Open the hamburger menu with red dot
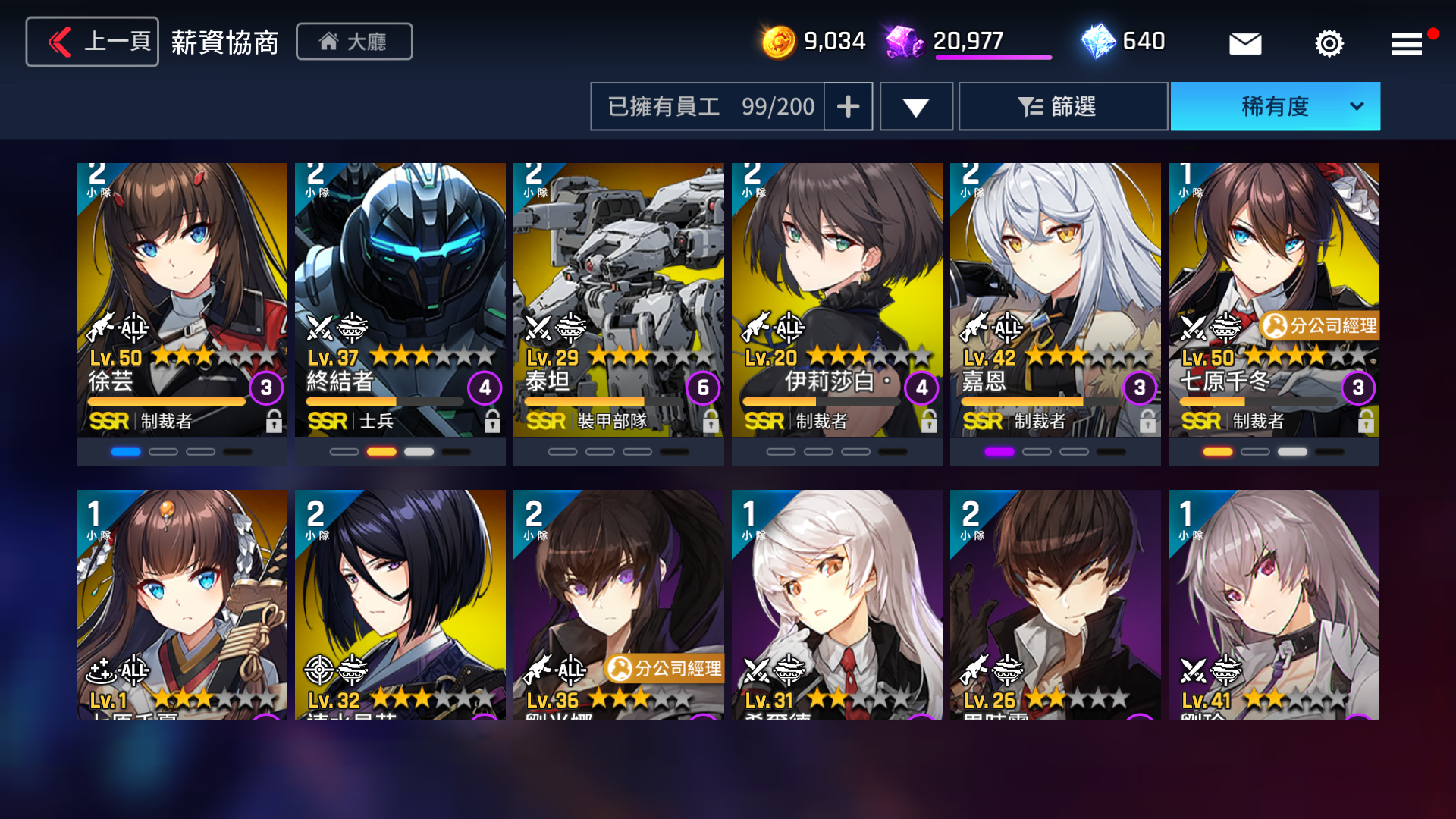Viewport: 1456px width, 819px height. tap(1407, 43)
